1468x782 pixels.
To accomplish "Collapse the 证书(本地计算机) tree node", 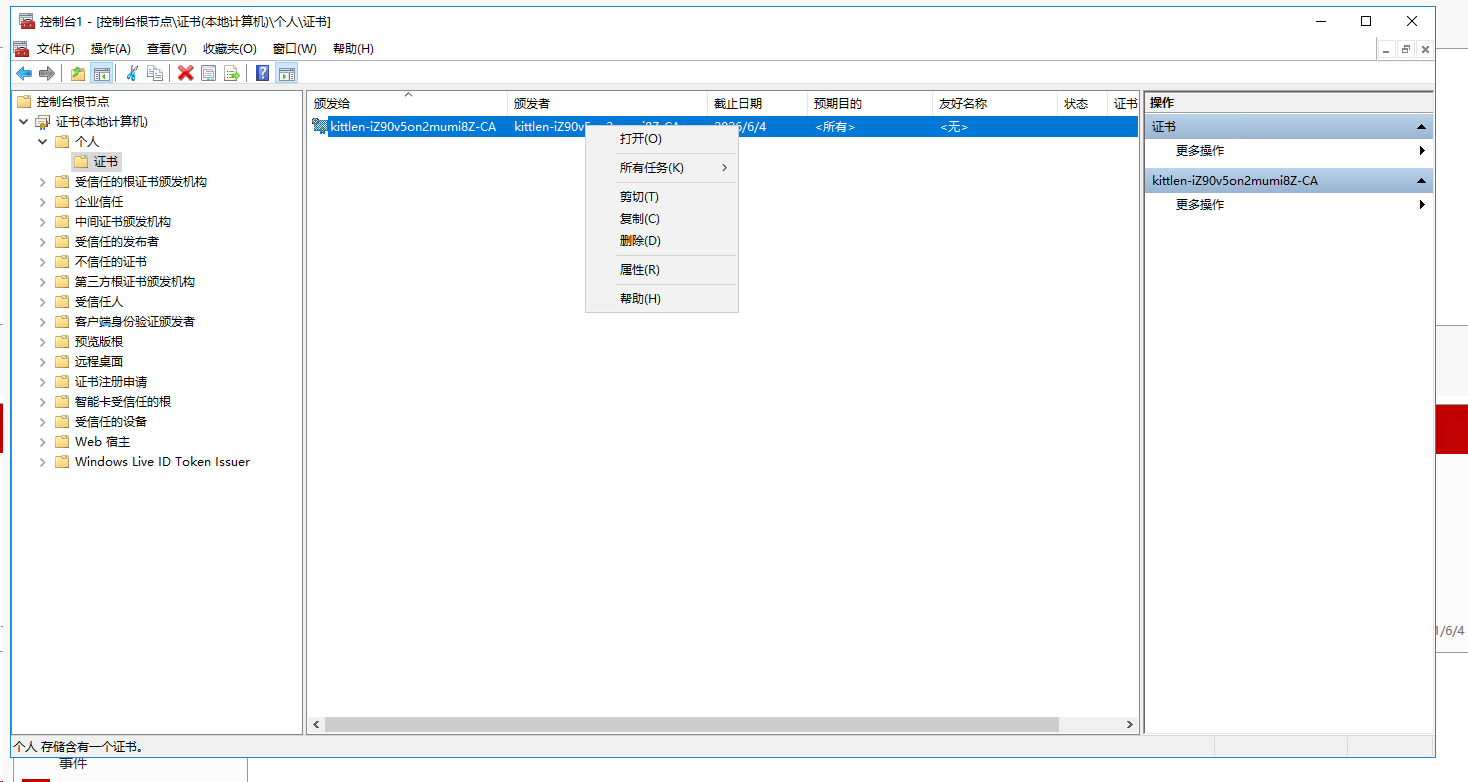I will pos(23,121).
